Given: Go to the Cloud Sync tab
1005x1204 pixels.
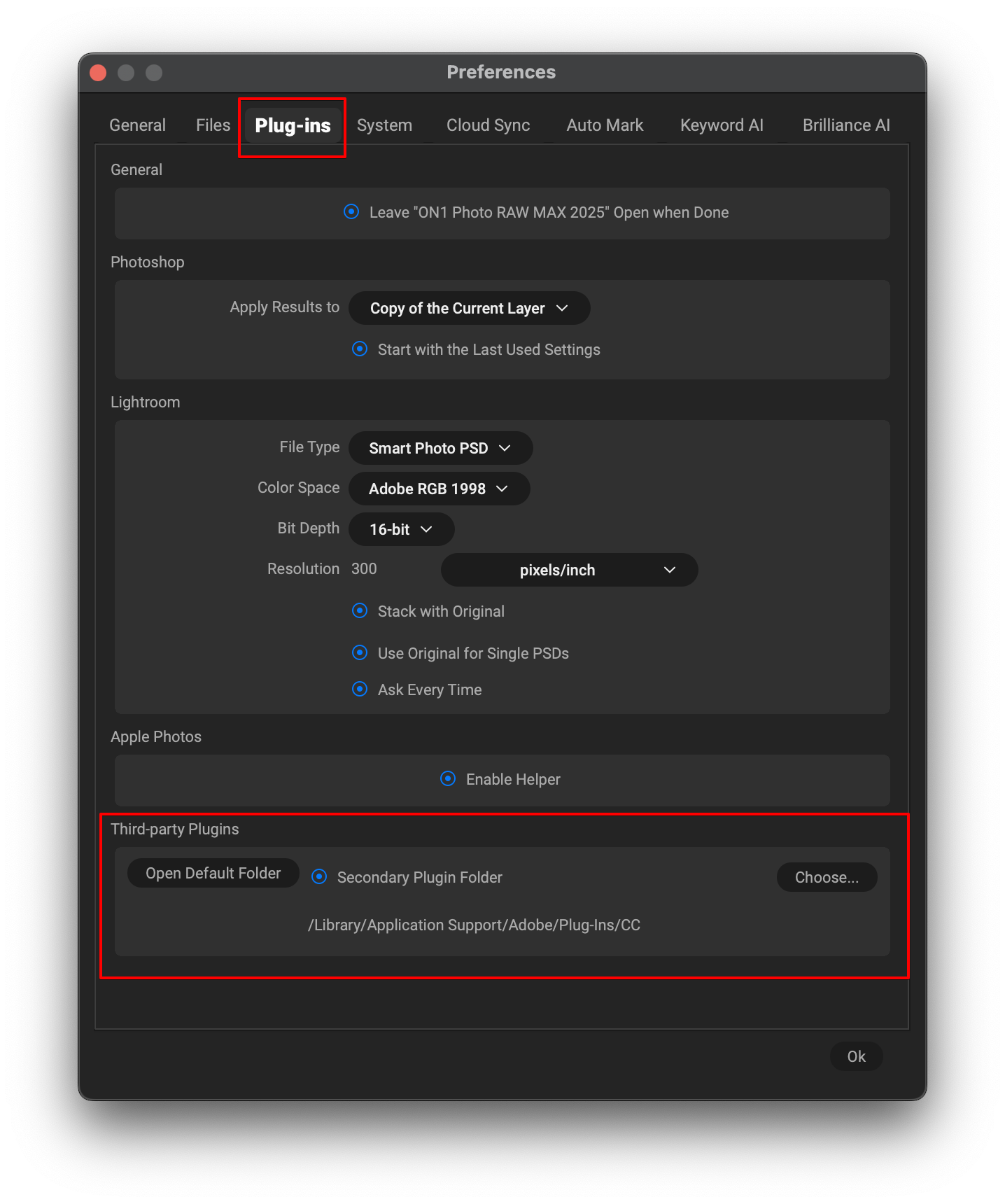Looking at the screenshot, I should point(488,125).
